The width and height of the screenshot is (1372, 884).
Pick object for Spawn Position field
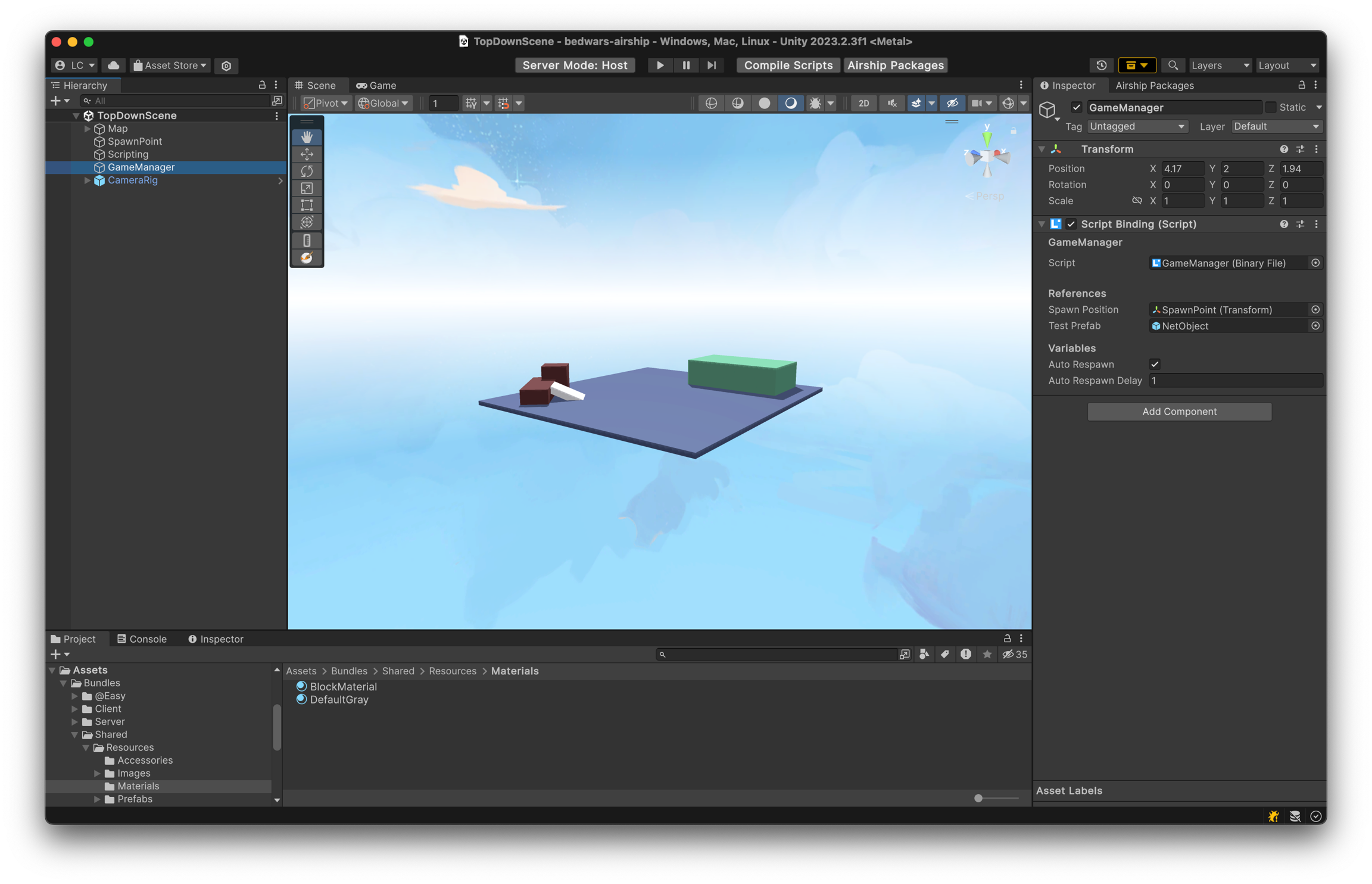(1315, 310)
